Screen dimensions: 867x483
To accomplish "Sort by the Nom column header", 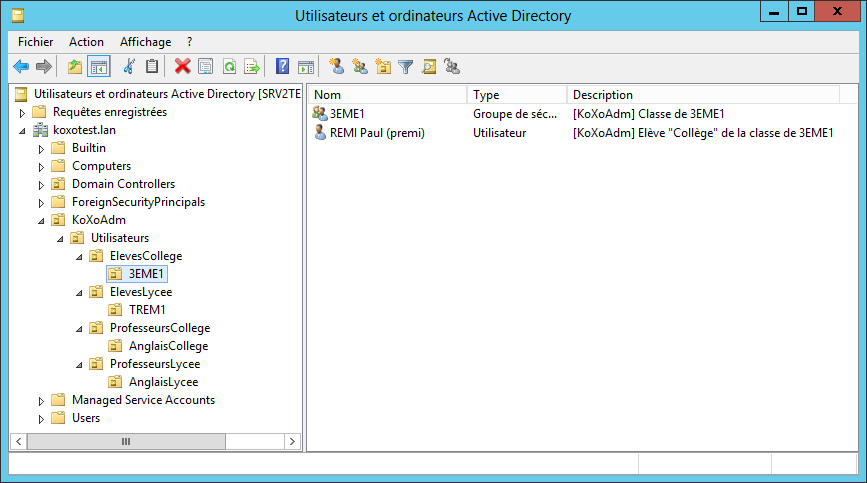I will [x=387, y=94].
